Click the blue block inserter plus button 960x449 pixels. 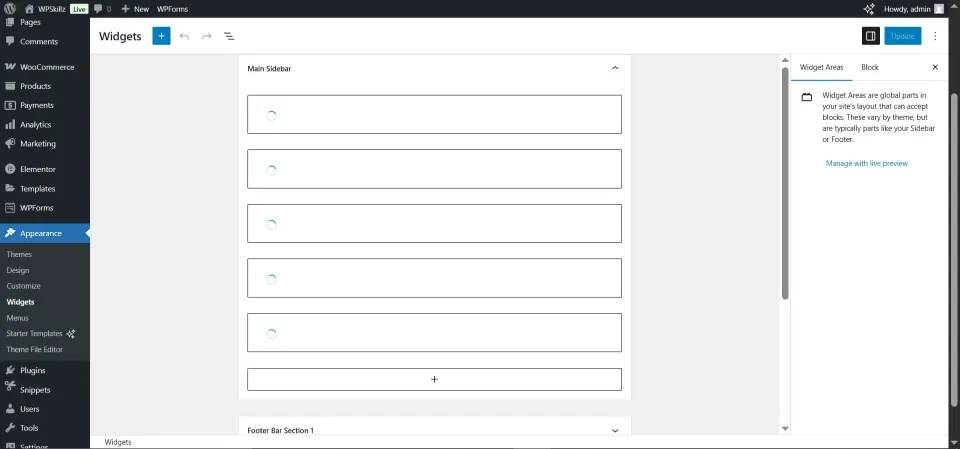[161, 36]
